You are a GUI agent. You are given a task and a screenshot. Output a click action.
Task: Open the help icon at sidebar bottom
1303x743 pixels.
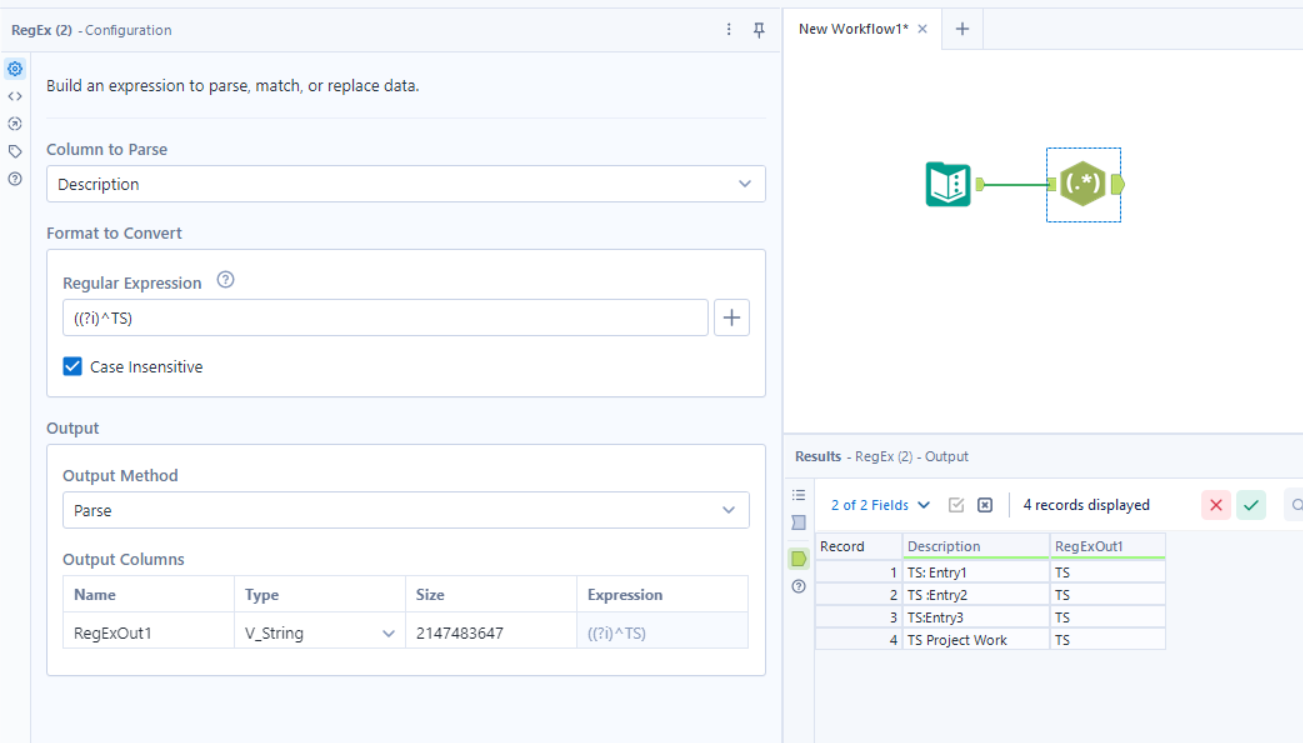click(14, 178)
